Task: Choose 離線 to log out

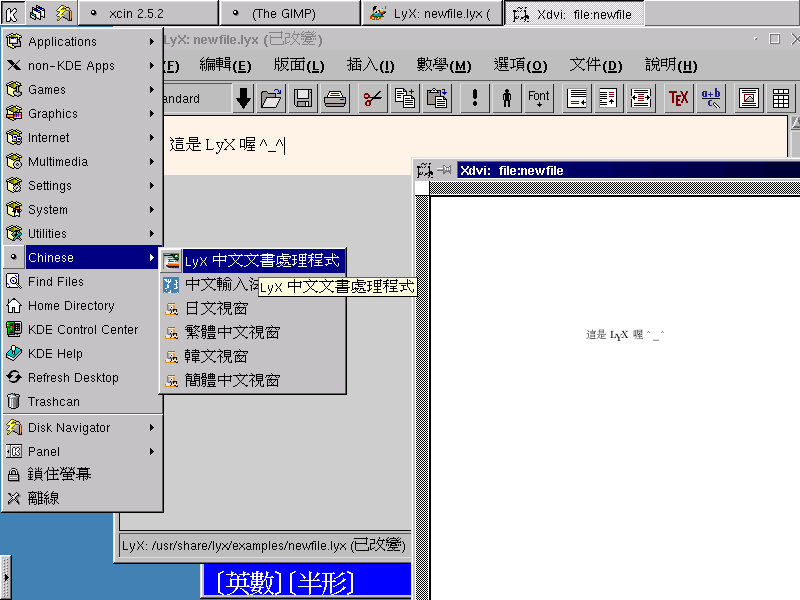Action: click(x=83, y=498)
